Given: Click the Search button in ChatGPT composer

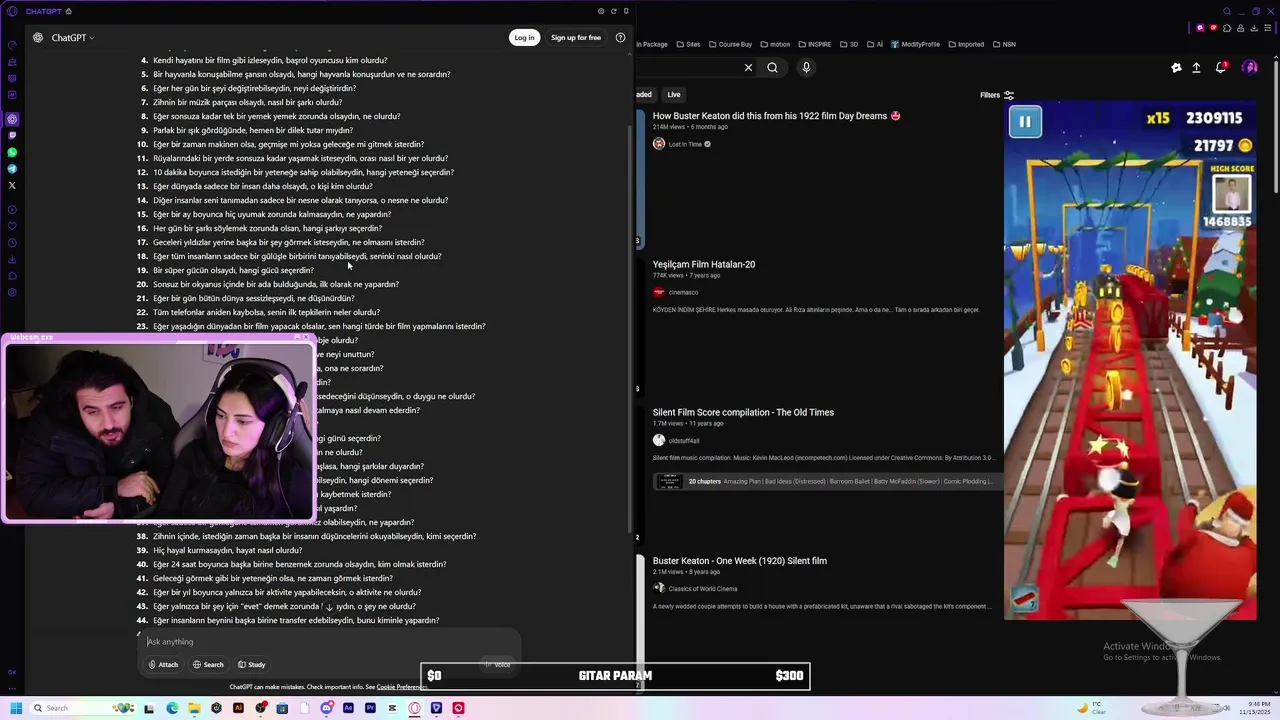Looking at the screenshot, I should (208, 665).
